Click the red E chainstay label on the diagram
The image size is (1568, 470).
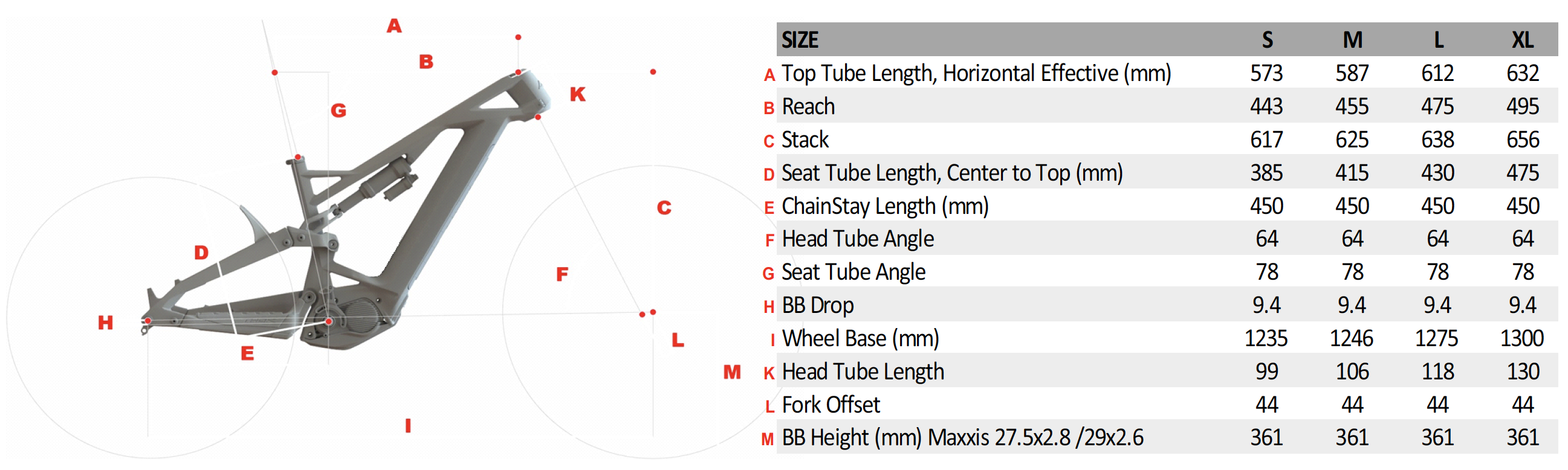pos(247,353)
